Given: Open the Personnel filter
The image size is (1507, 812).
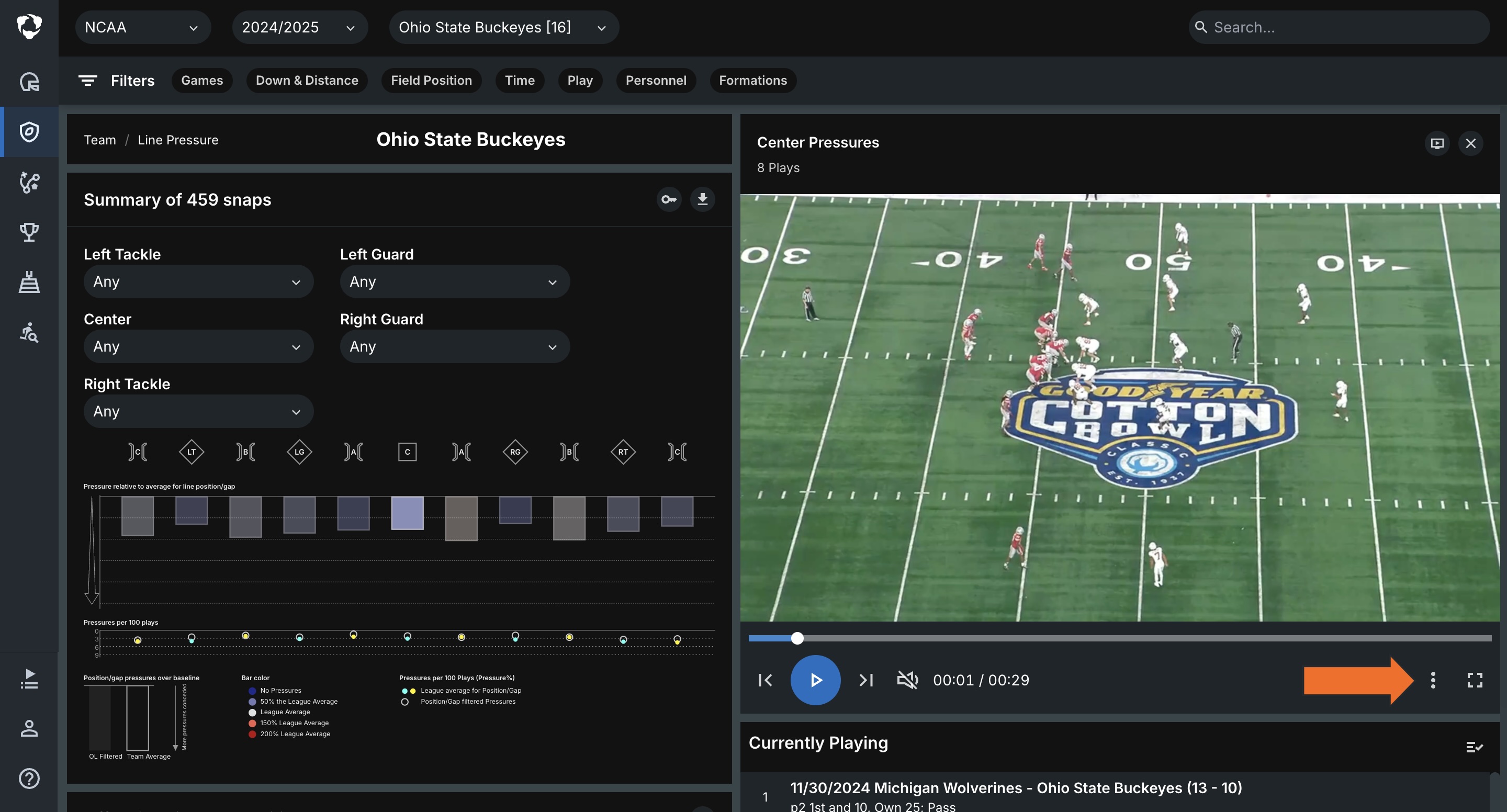Looking at the screenshot, I should click(656, 81).
